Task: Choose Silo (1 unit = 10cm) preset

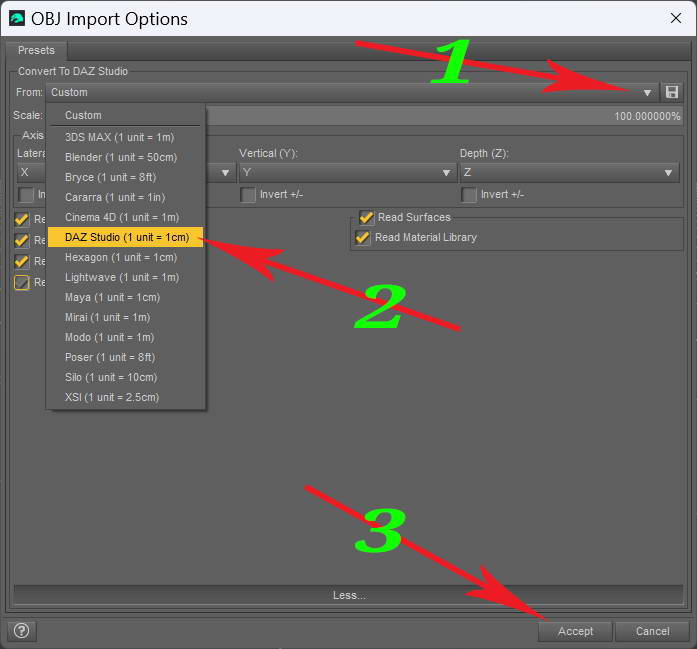Action: (126, 377)
